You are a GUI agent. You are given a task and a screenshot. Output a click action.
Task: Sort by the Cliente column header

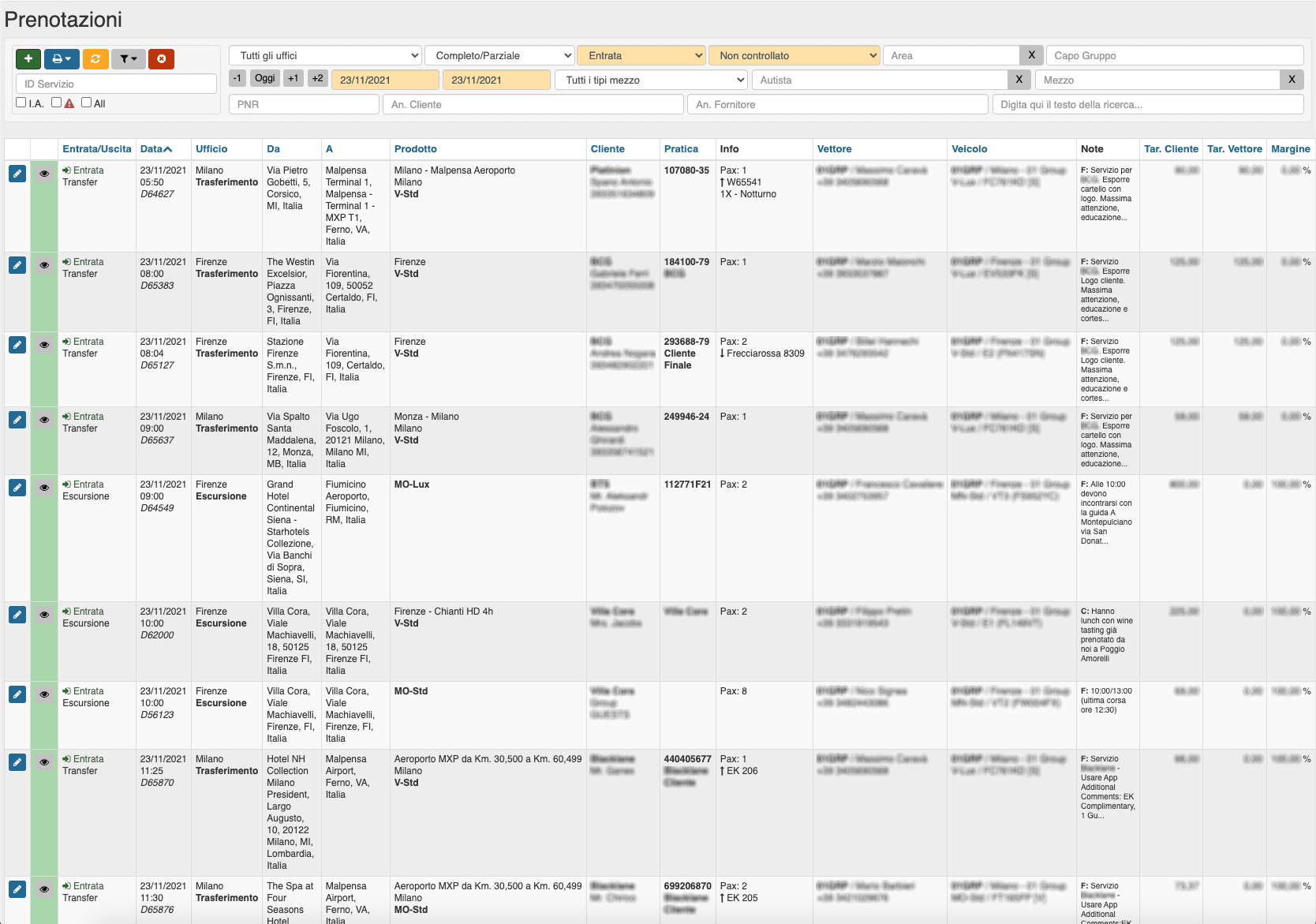pos(608,149)
